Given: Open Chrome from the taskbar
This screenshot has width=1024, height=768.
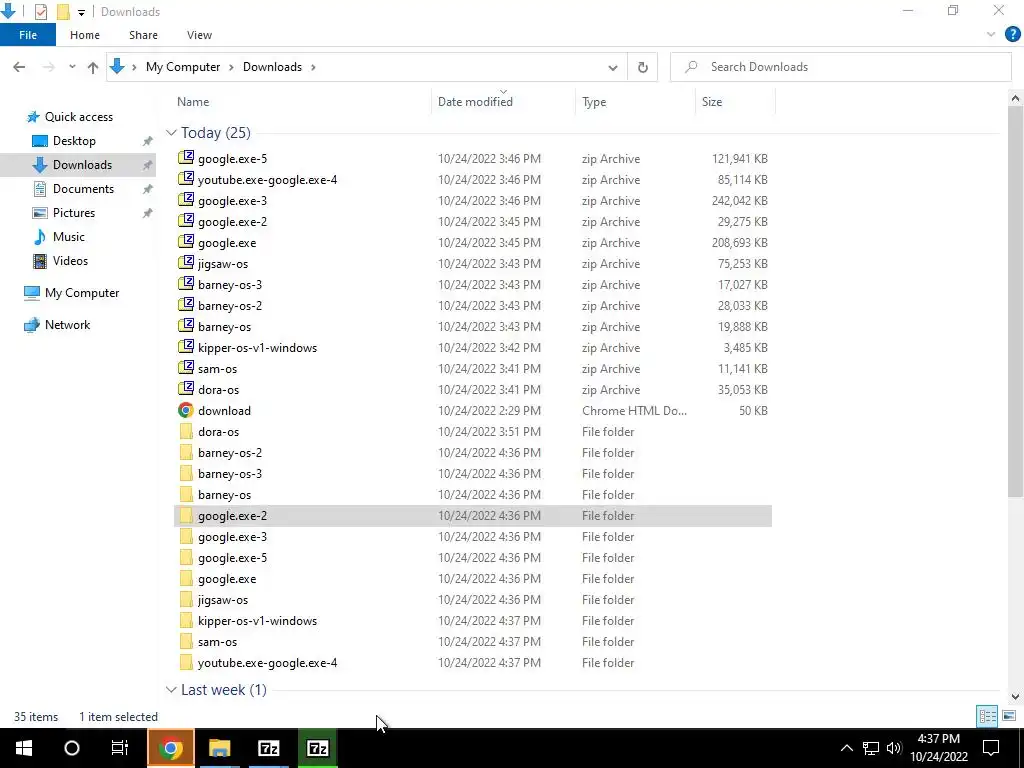Looking at the screenshot, I should tap(170, 748).
